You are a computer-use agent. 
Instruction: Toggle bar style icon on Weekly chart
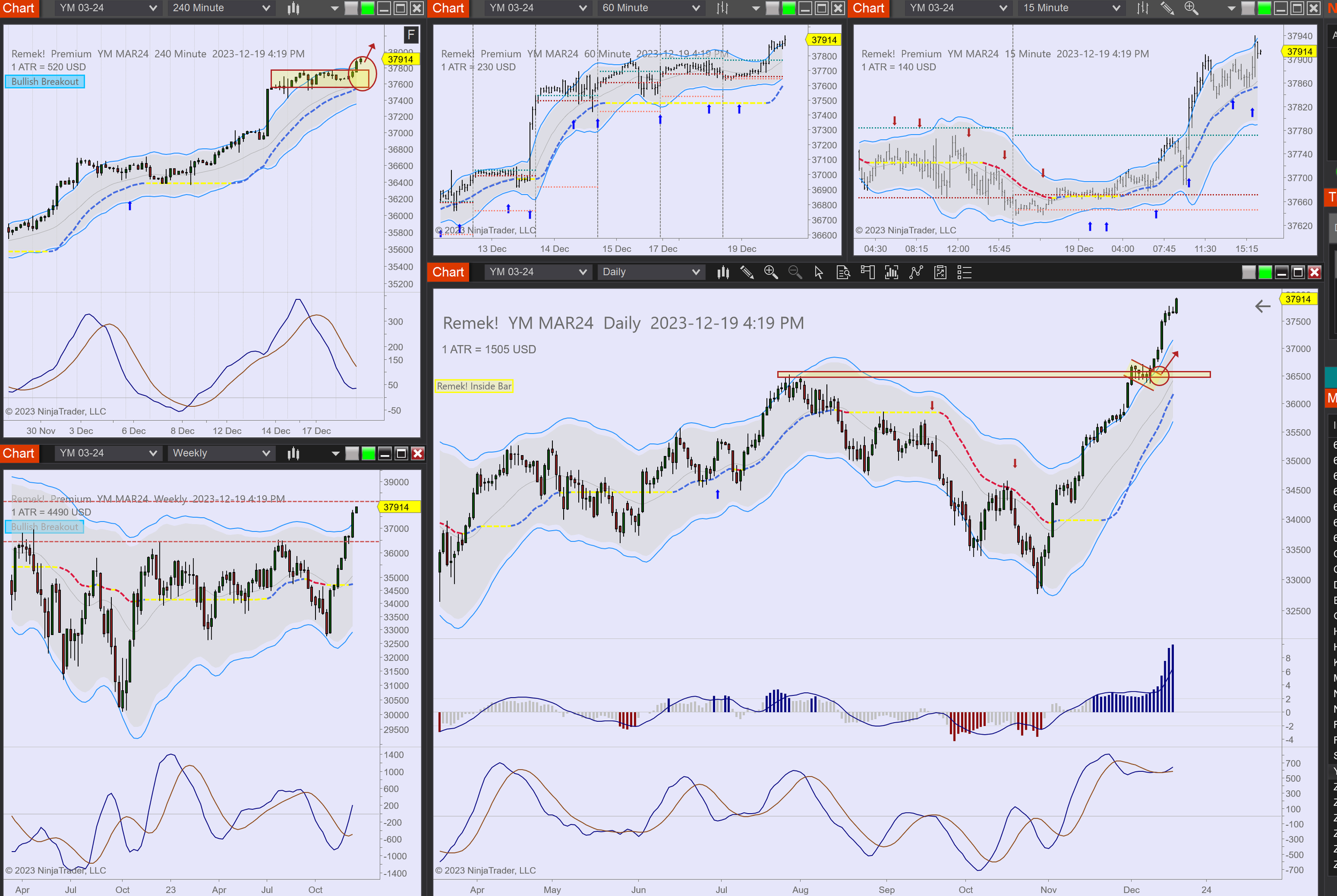point(293,453)
